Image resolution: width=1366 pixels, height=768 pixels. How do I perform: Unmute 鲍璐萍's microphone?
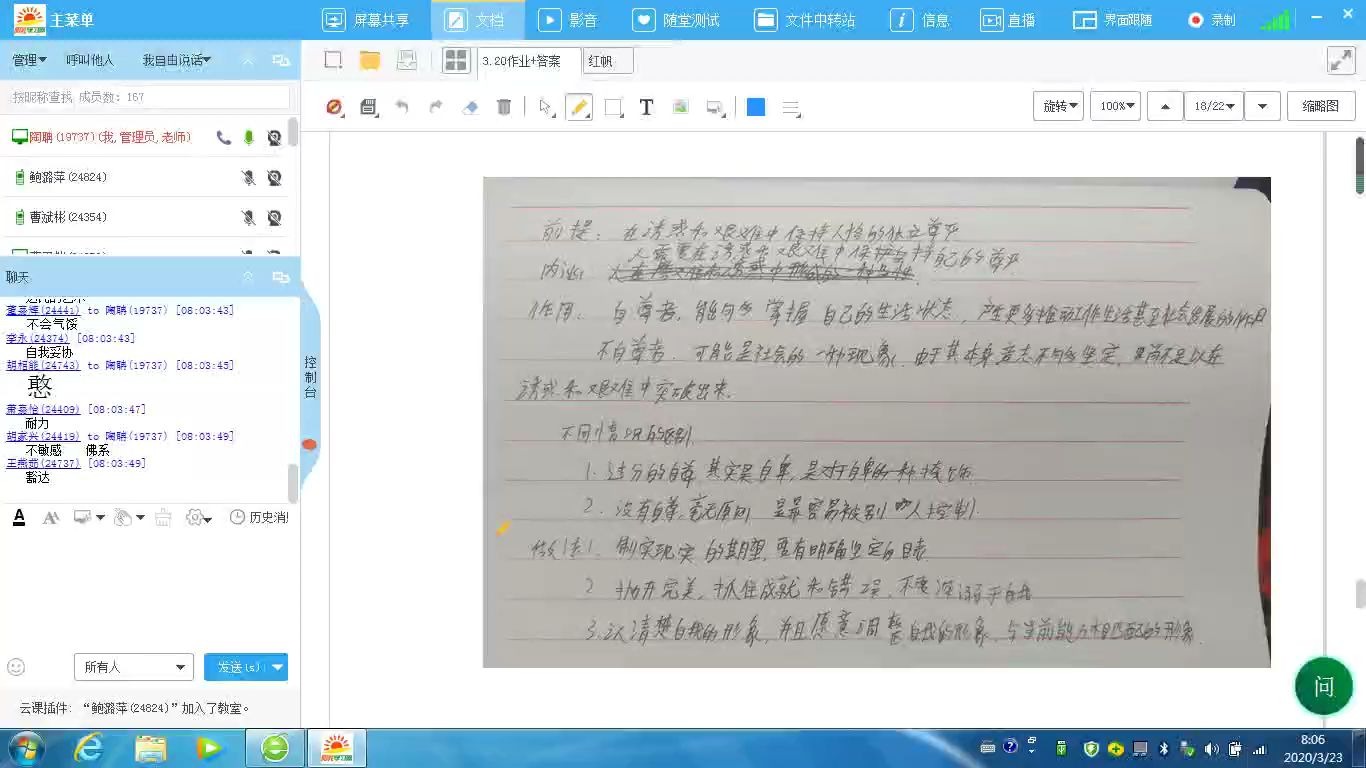(x=249, y=177)
